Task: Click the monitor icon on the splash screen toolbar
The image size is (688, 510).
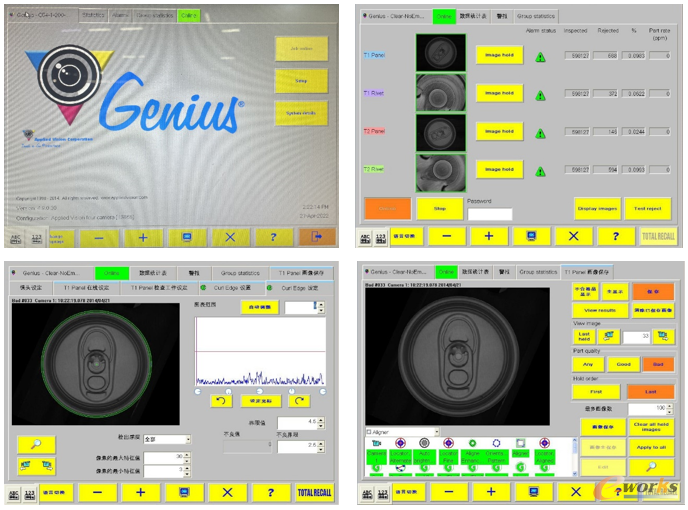Action: pos(187,237)
